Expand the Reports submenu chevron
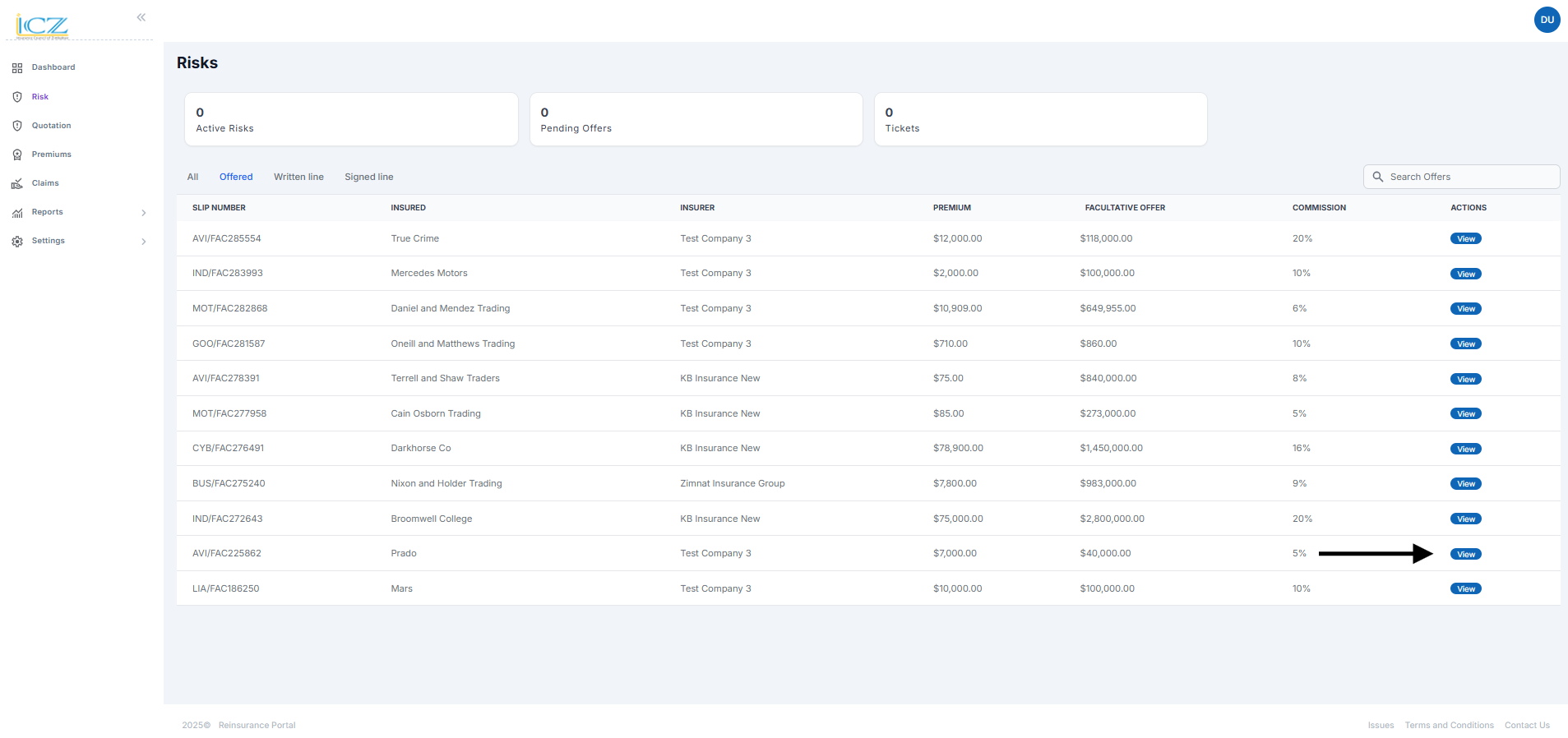Image resolution: width=1568 pixels, height=738 pixels. [144, 213]
